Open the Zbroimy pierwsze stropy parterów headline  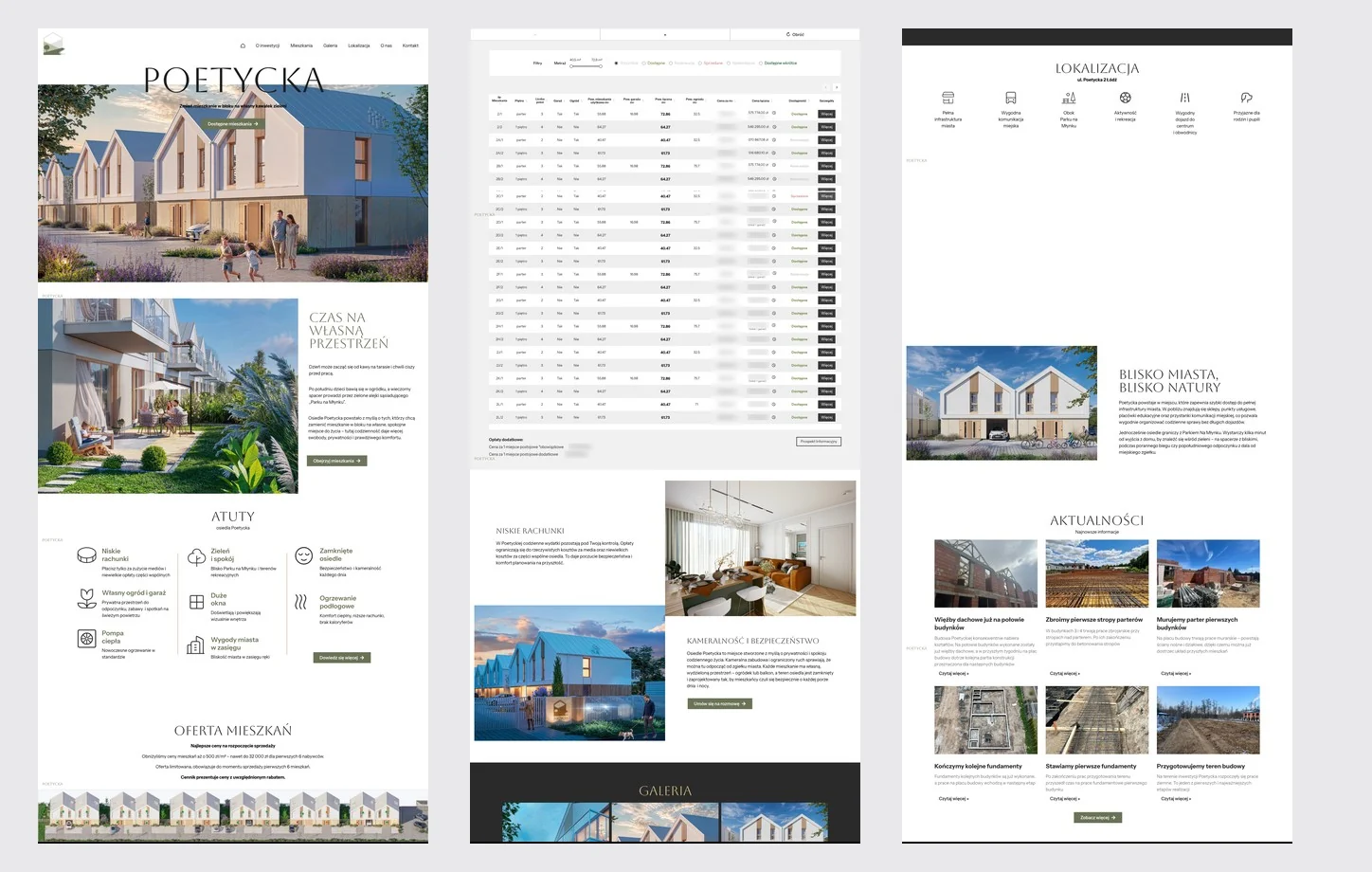tap(1094, 620)
